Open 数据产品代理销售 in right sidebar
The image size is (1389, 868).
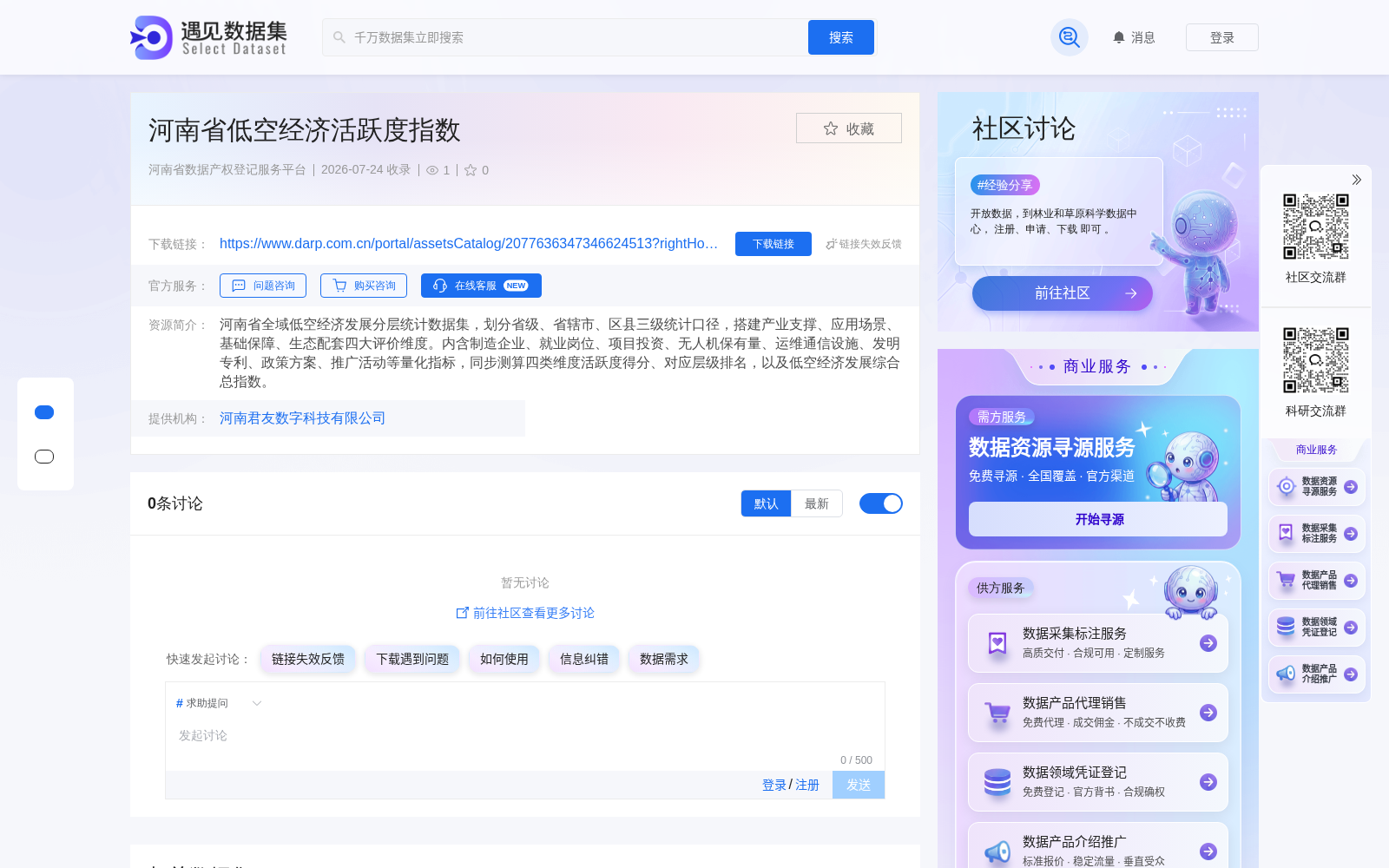click(x=1317, y=581)
